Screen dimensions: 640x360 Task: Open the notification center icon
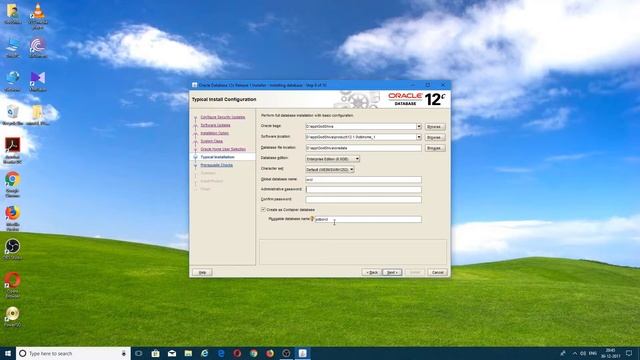click(x=629, y=353)
